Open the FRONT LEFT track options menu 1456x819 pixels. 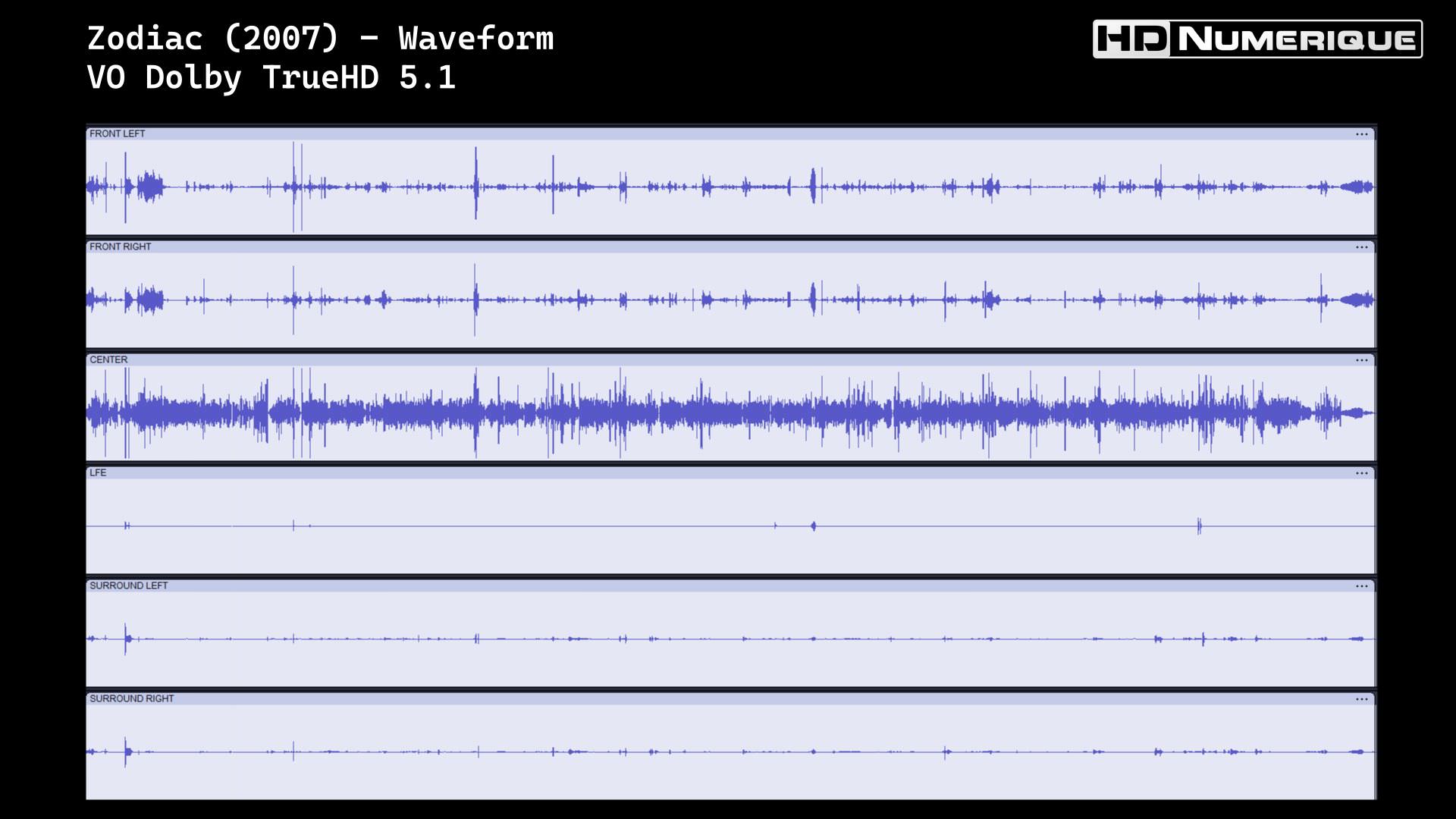pyautogui.click(x=1362, y=134)
